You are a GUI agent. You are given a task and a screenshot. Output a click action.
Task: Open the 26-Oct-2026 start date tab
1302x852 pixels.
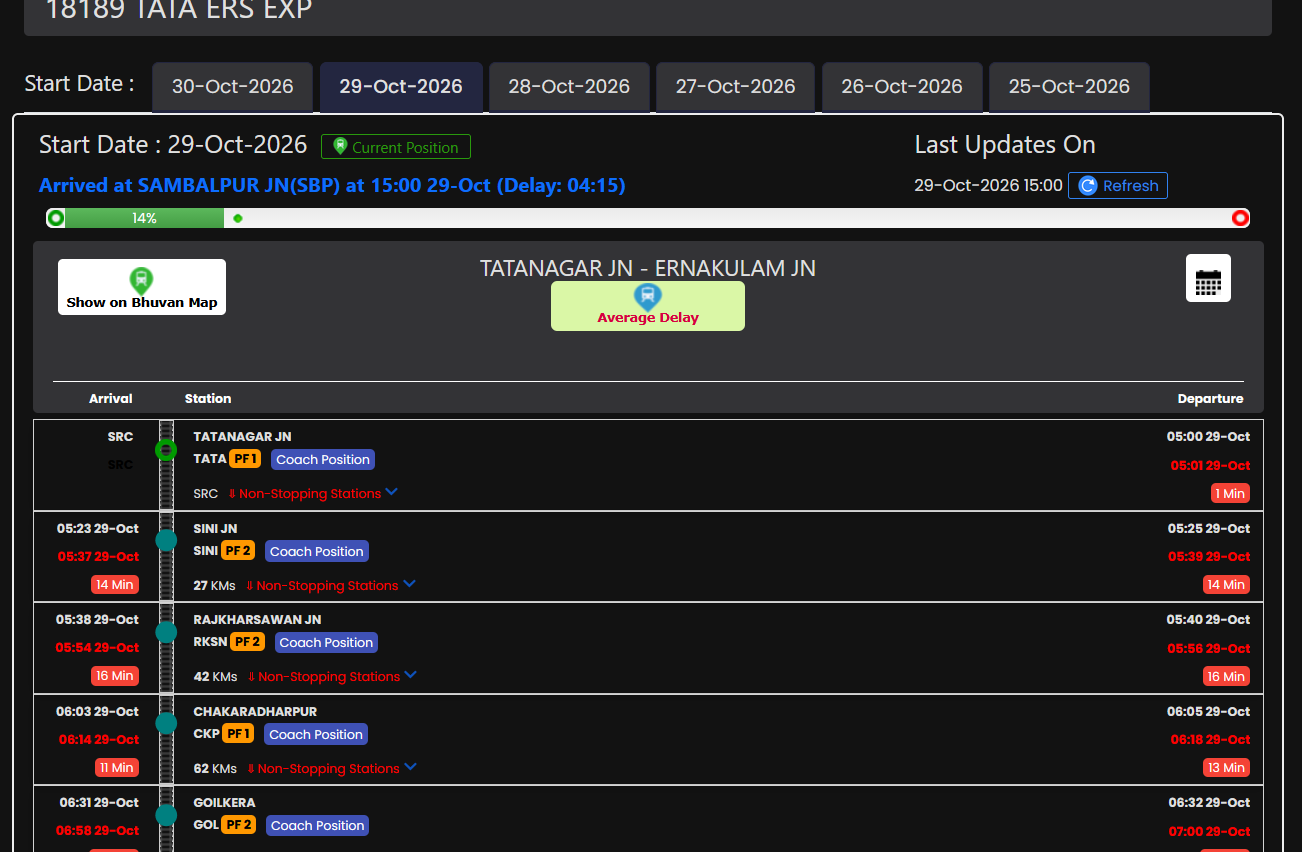coord(902,87)
